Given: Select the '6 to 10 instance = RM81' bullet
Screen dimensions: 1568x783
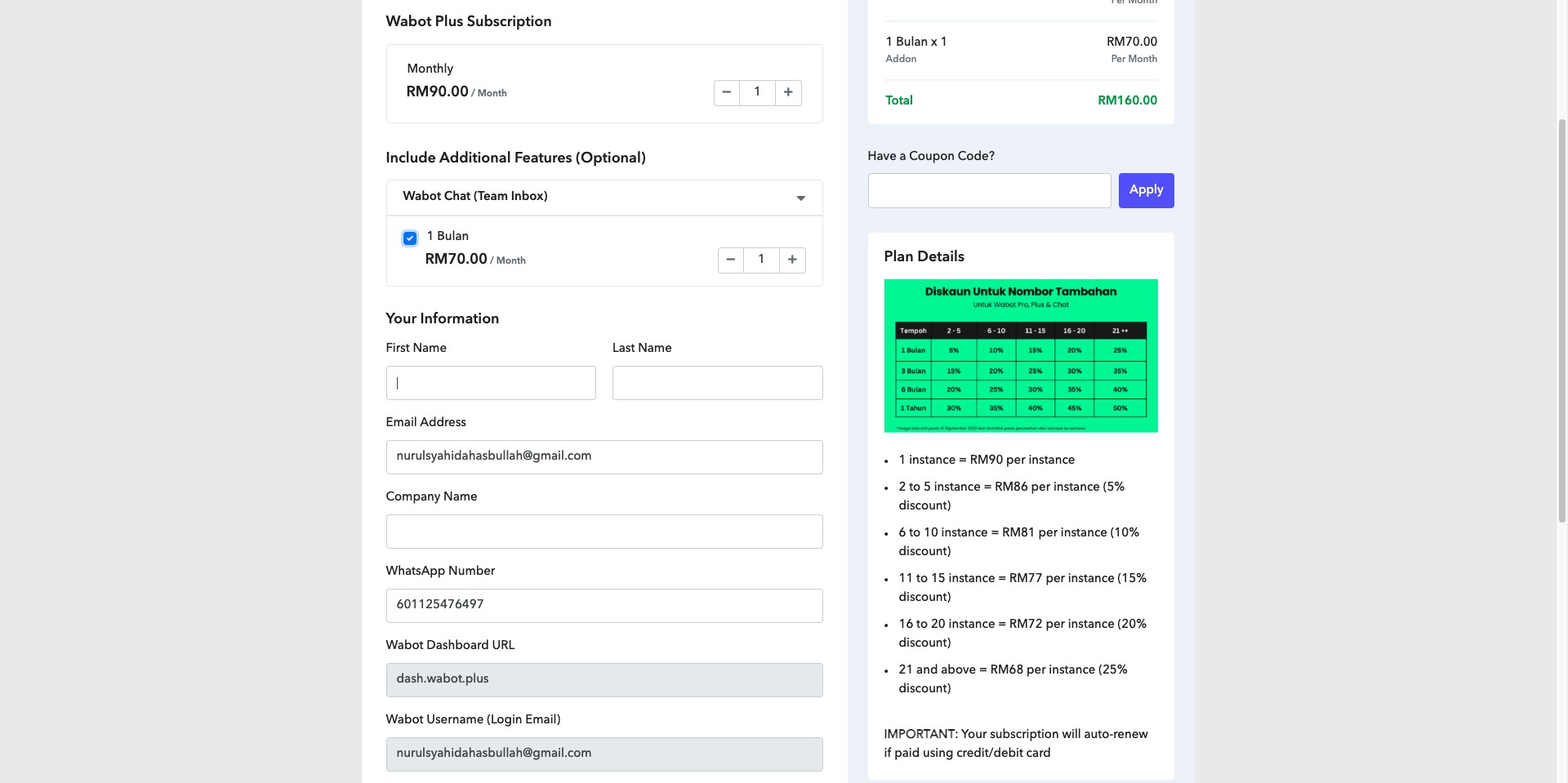Looking at the screenshot, I should [x=1019, y=541].
